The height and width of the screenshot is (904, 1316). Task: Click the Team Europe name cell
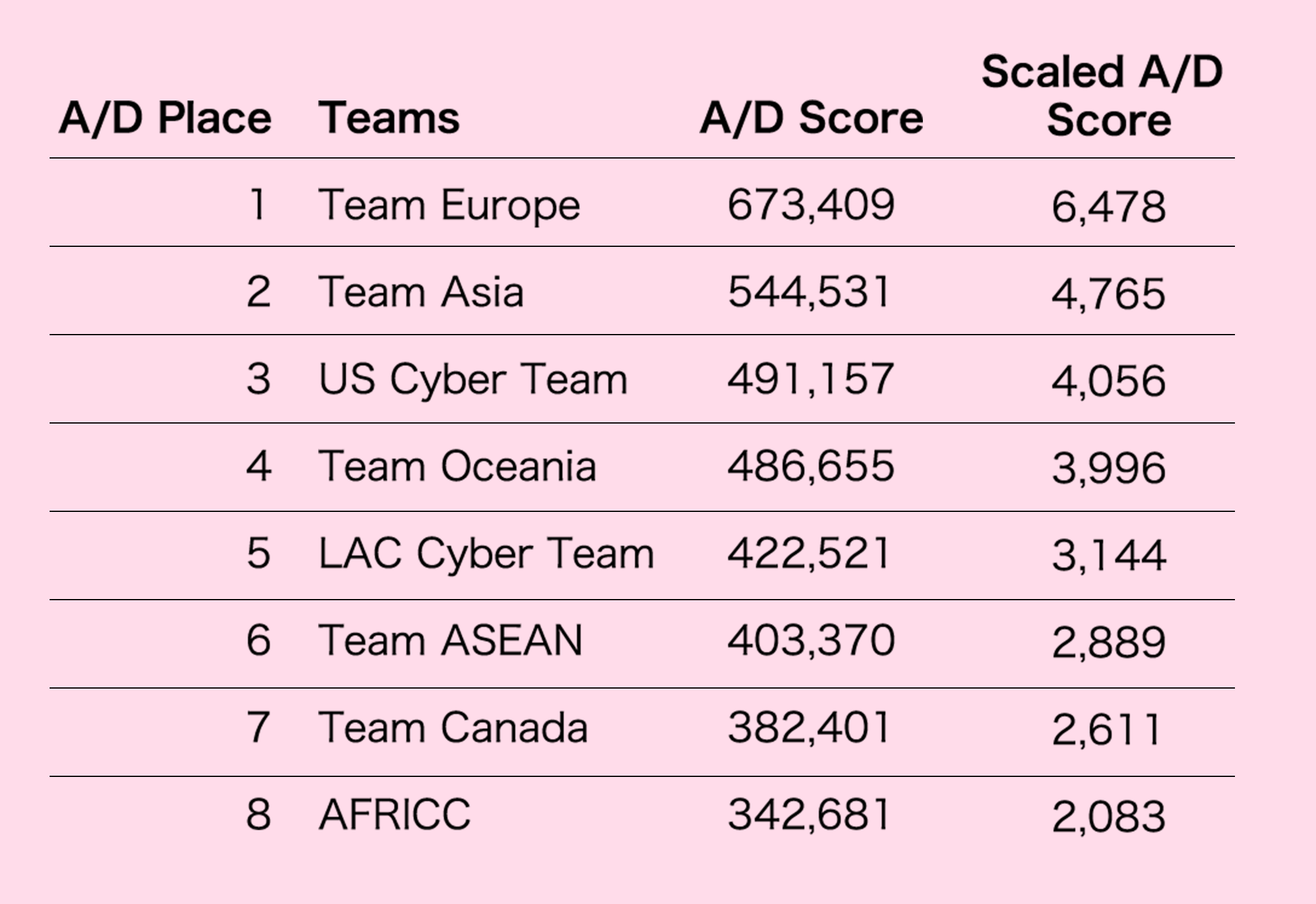click(449, 205)
